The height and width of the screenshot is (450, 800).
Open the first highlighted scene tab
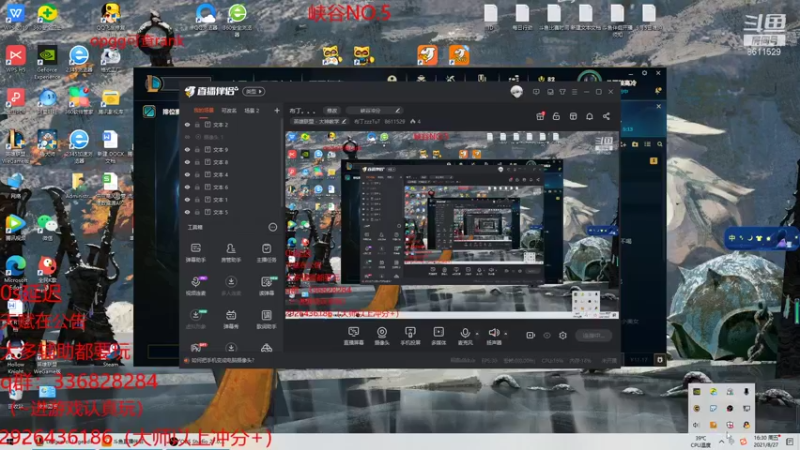[204, 111]
